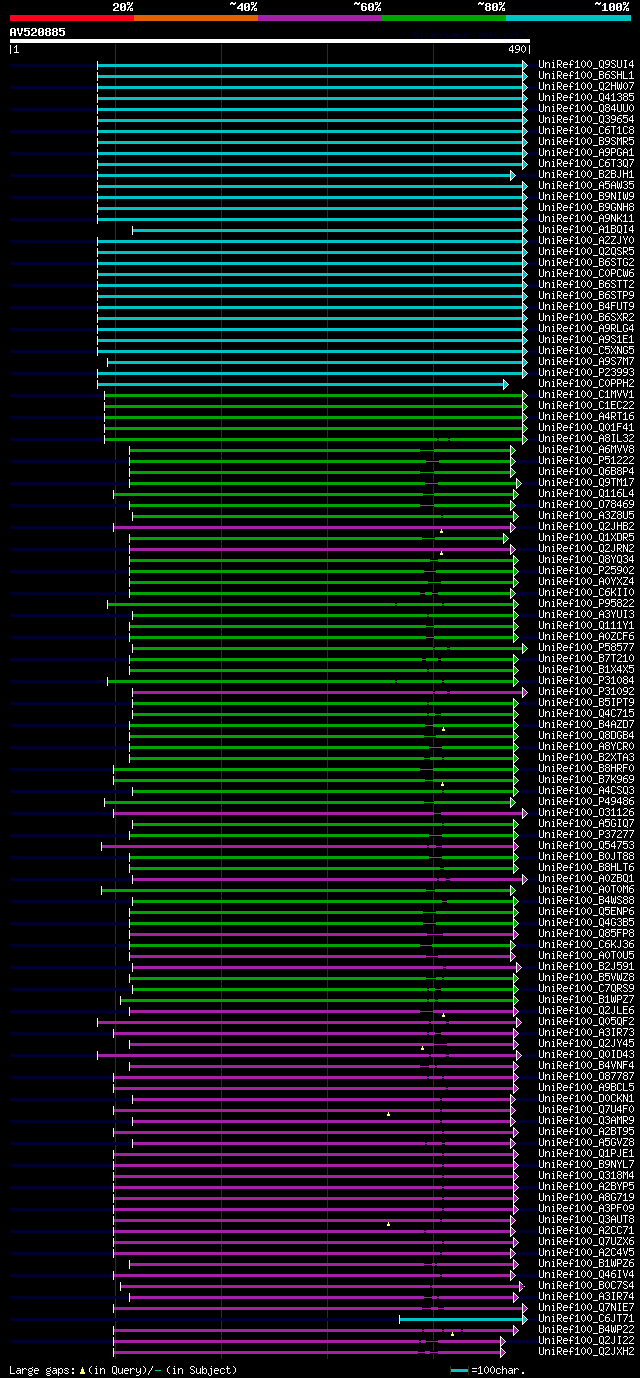Select the AV520885 query name

pos(38,32)
